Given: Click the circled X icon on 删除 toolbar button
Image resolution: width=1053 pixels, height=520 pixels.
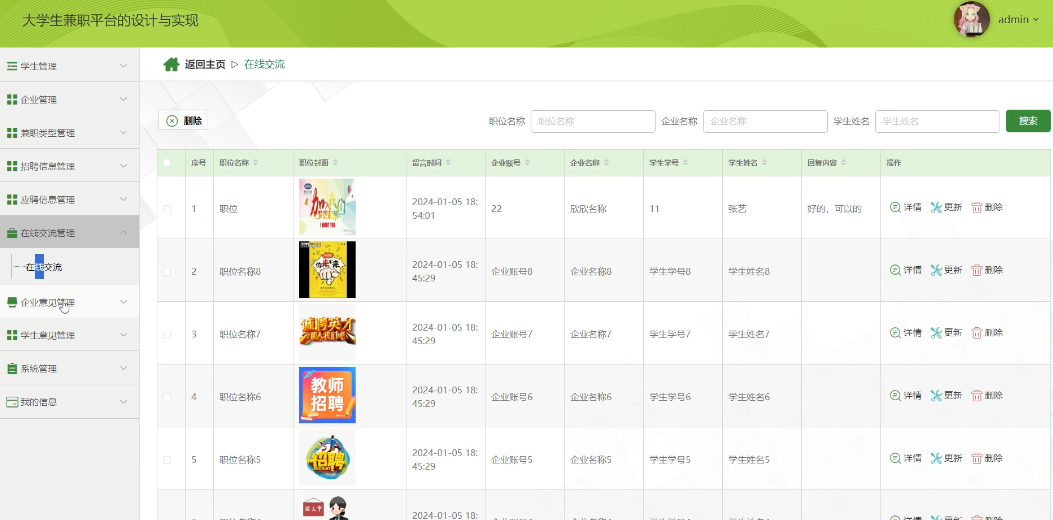Looking at the screenshot, I should pyautogui.click(x=172, y=121).
